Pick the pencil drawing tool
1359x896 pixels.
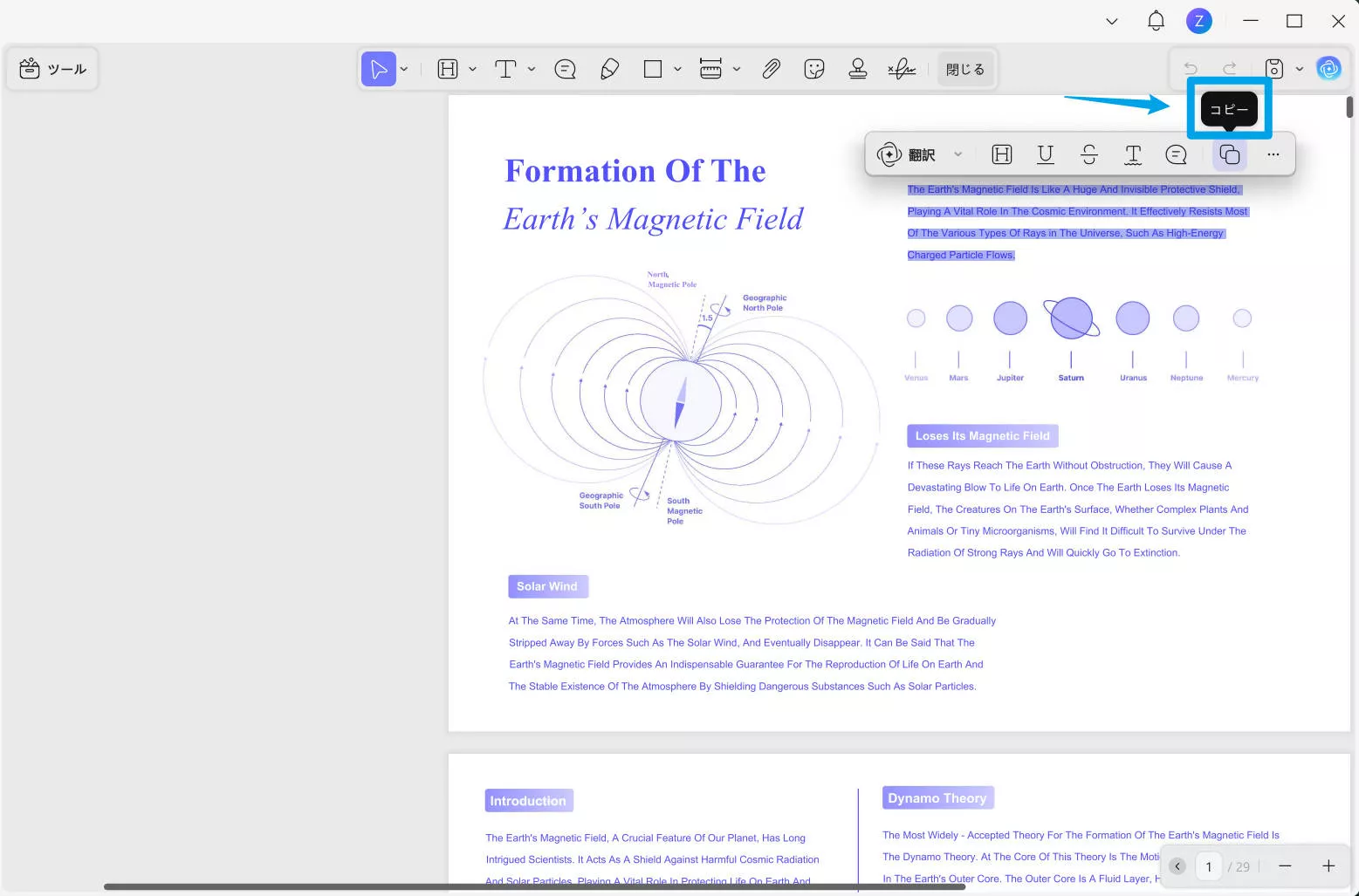(610, 69)
